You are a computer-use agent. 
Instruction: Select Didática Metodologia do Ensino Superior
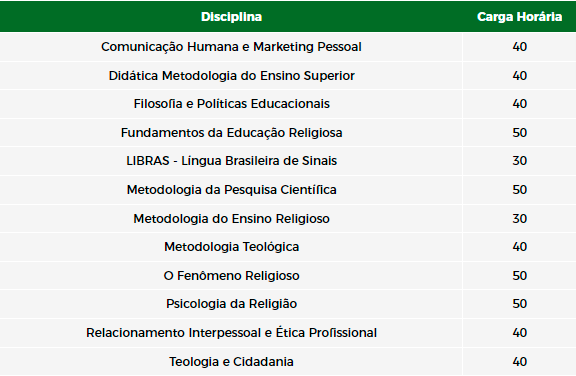click(231, 76)
